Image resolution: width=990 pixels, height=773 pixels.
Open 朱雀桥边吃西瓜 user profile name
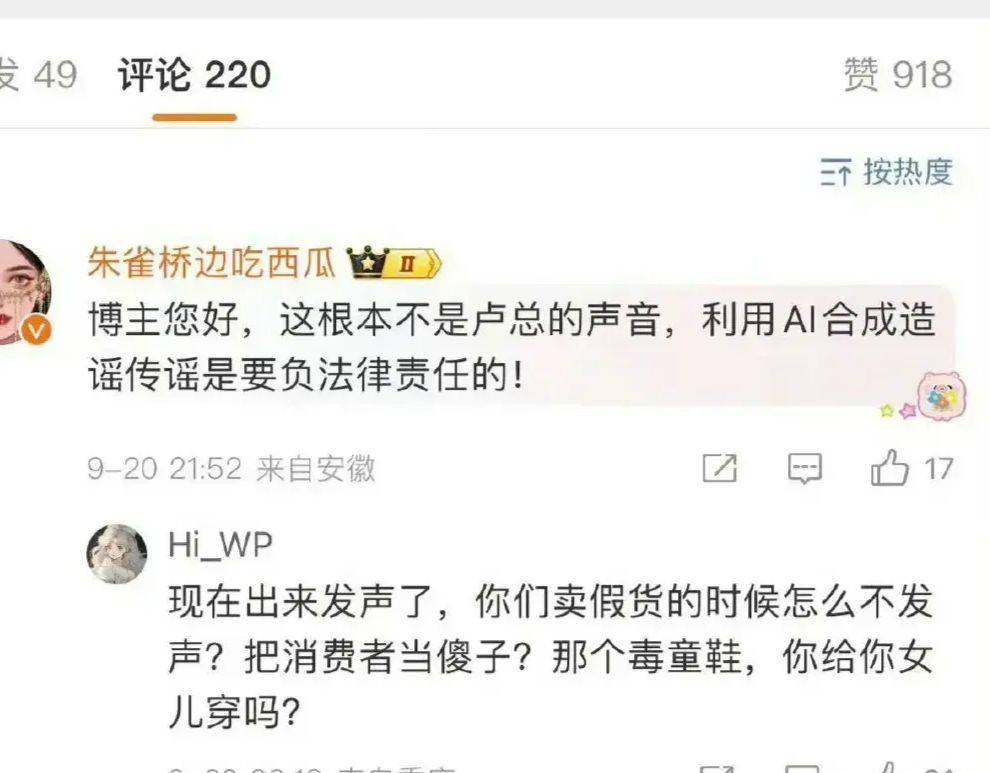211,263
